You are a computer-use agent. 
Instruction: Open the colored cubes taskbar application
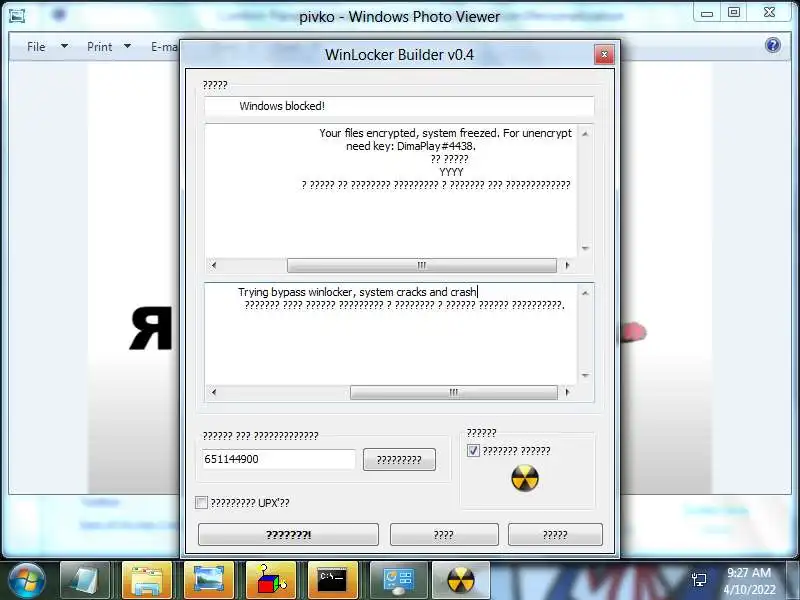pyautogui.click(x=270, y=581)
